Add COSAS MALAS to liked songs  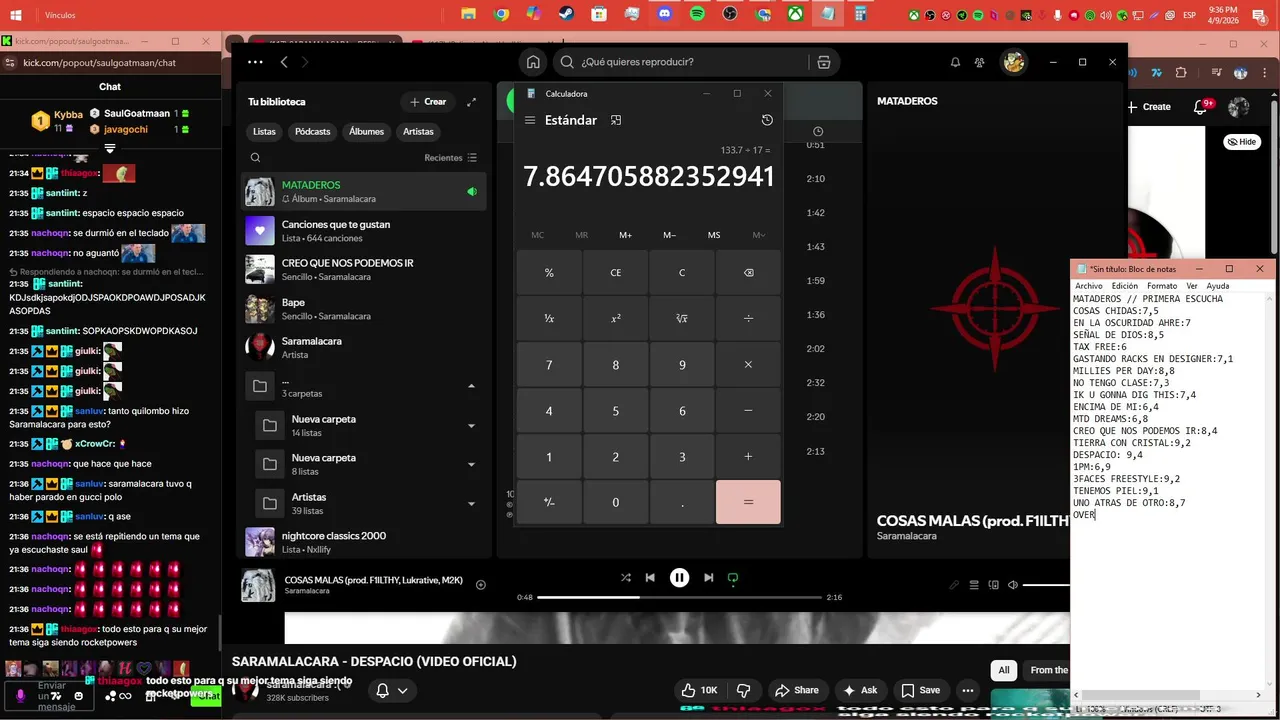pos(481,585)
